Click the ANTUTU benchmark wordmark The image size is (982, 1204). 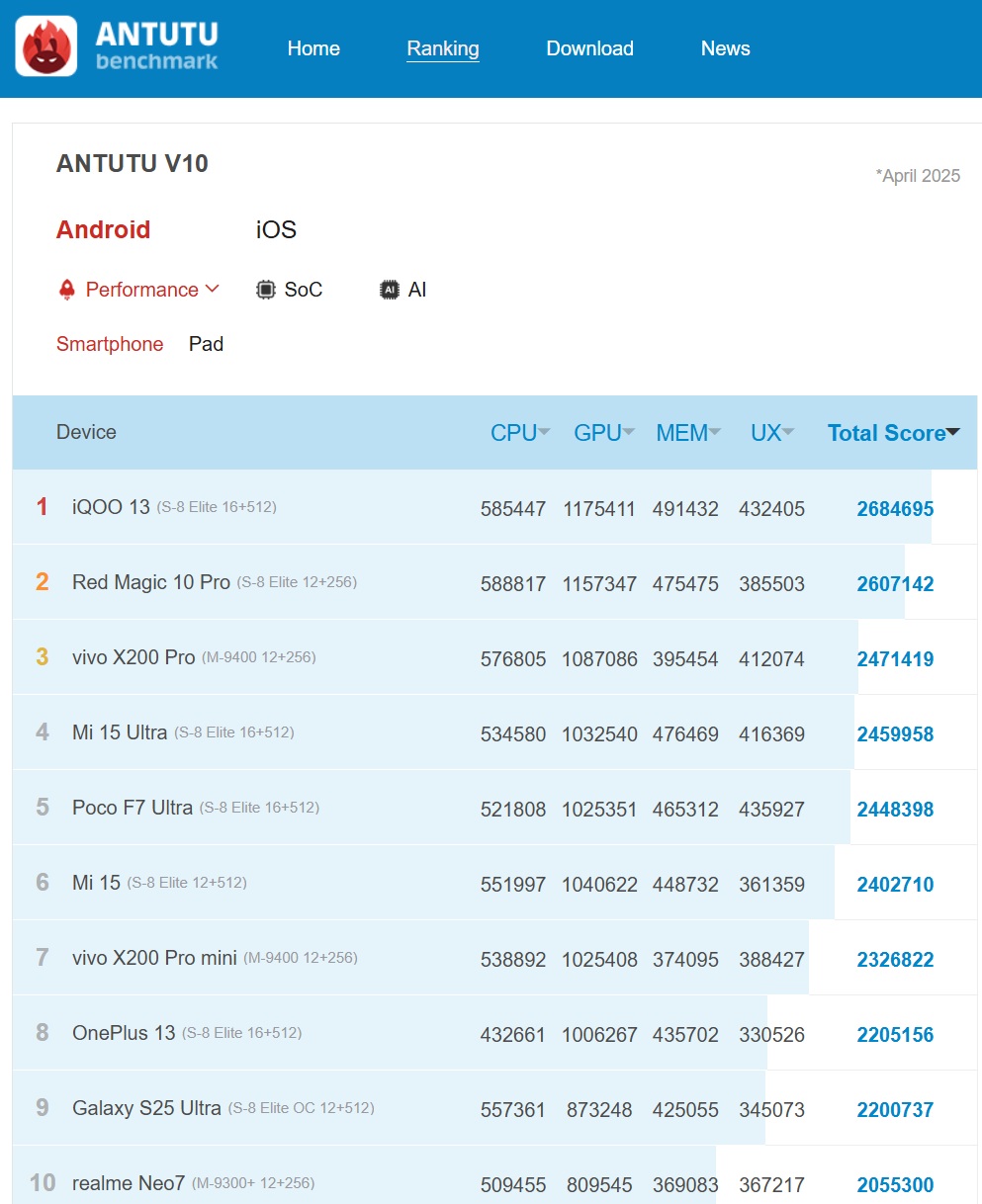pos(156,45)
